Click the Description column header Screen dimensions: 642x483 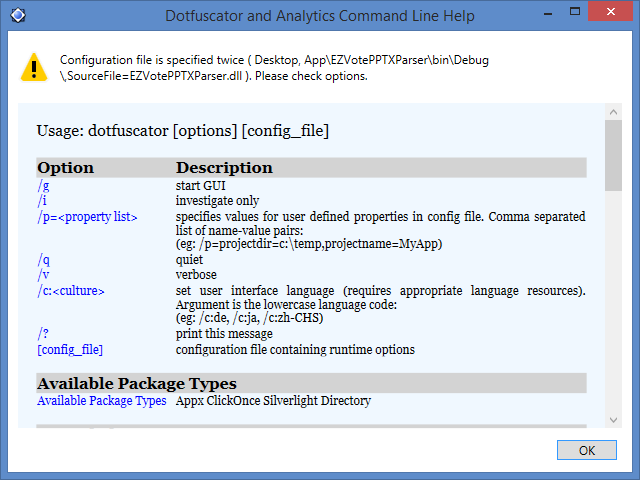tap(224, 168)
